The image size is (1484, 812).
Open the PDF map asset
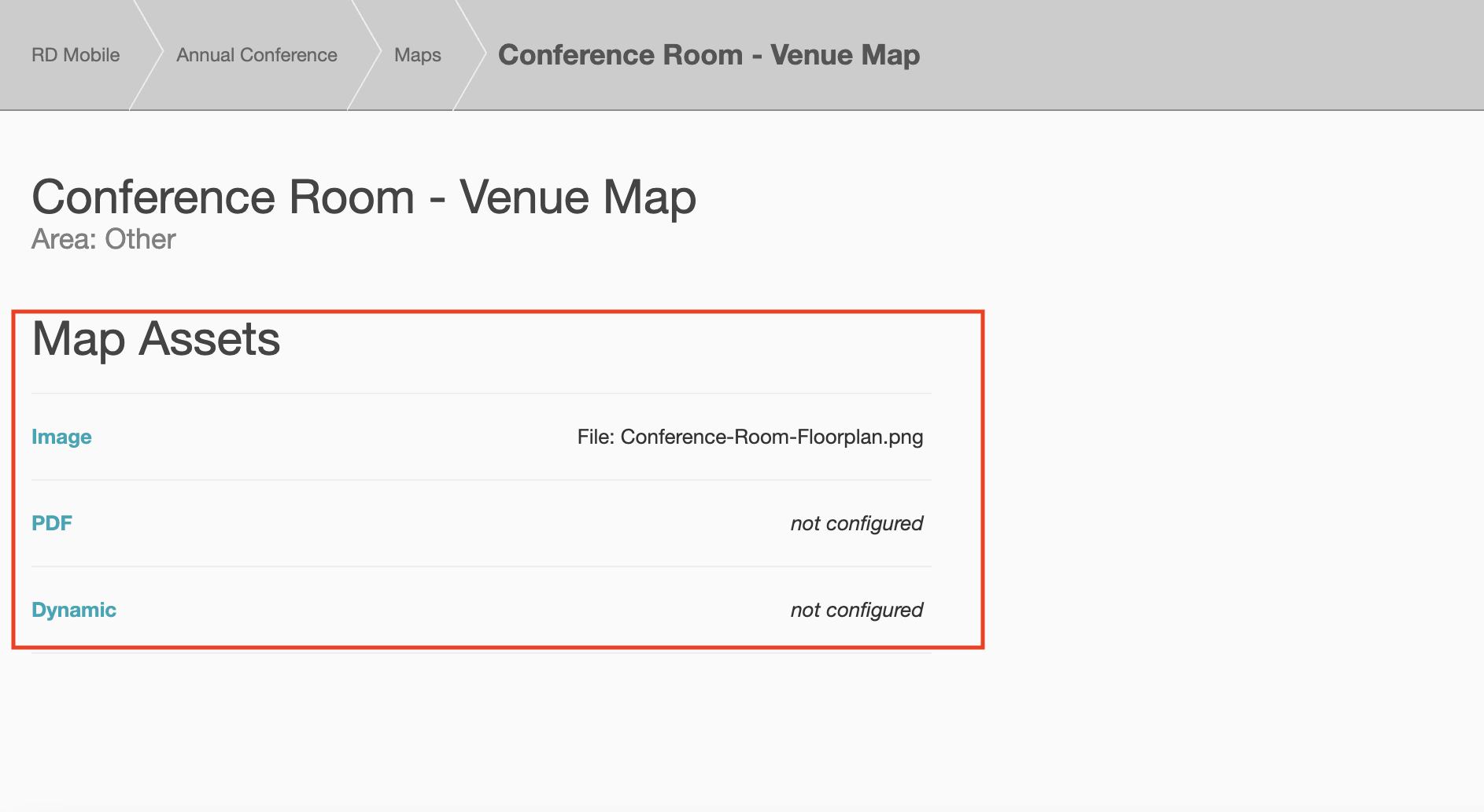52,523
